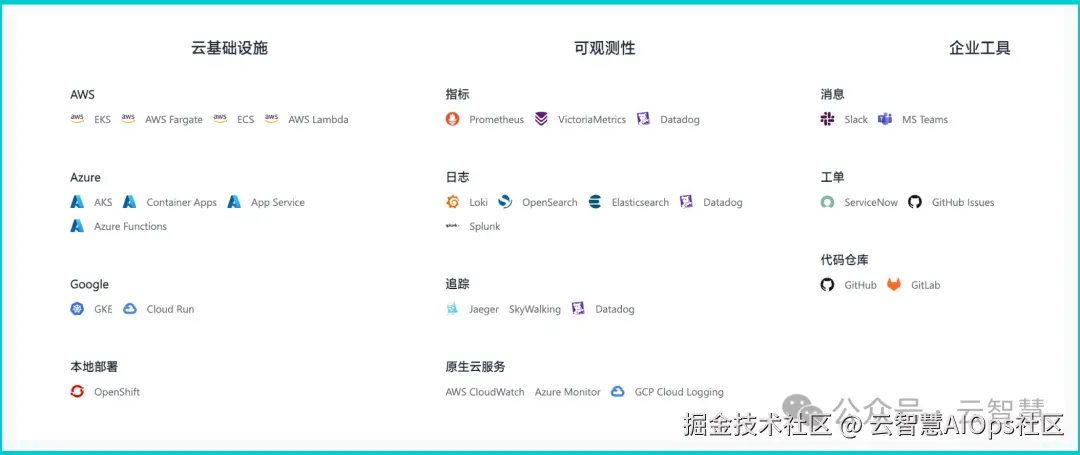The image size is (1080, 455).
Task: Click the Datadog icon in the 指标 section
Action: pyautogui.click(x=643, y=119)
